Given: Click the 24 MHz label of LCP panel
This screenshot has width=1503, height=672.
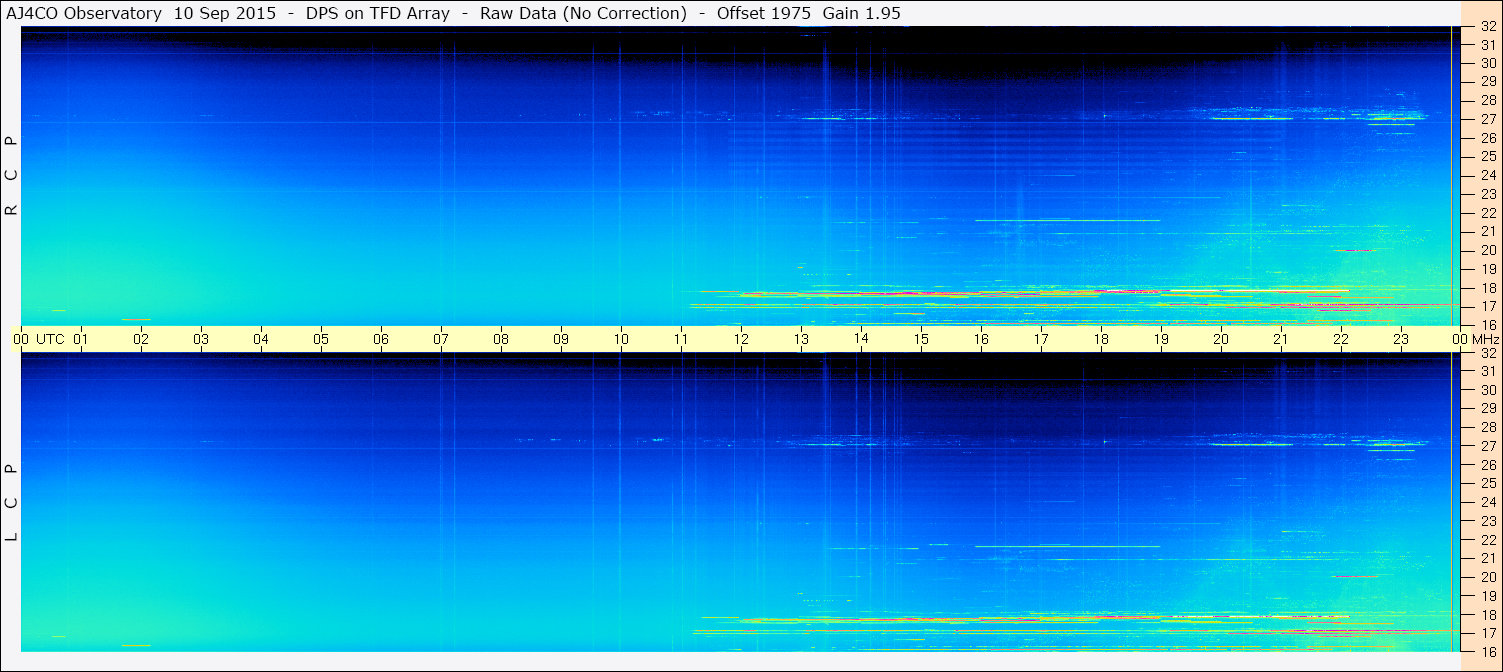Looking at the screenshot, I should 1487,502.
